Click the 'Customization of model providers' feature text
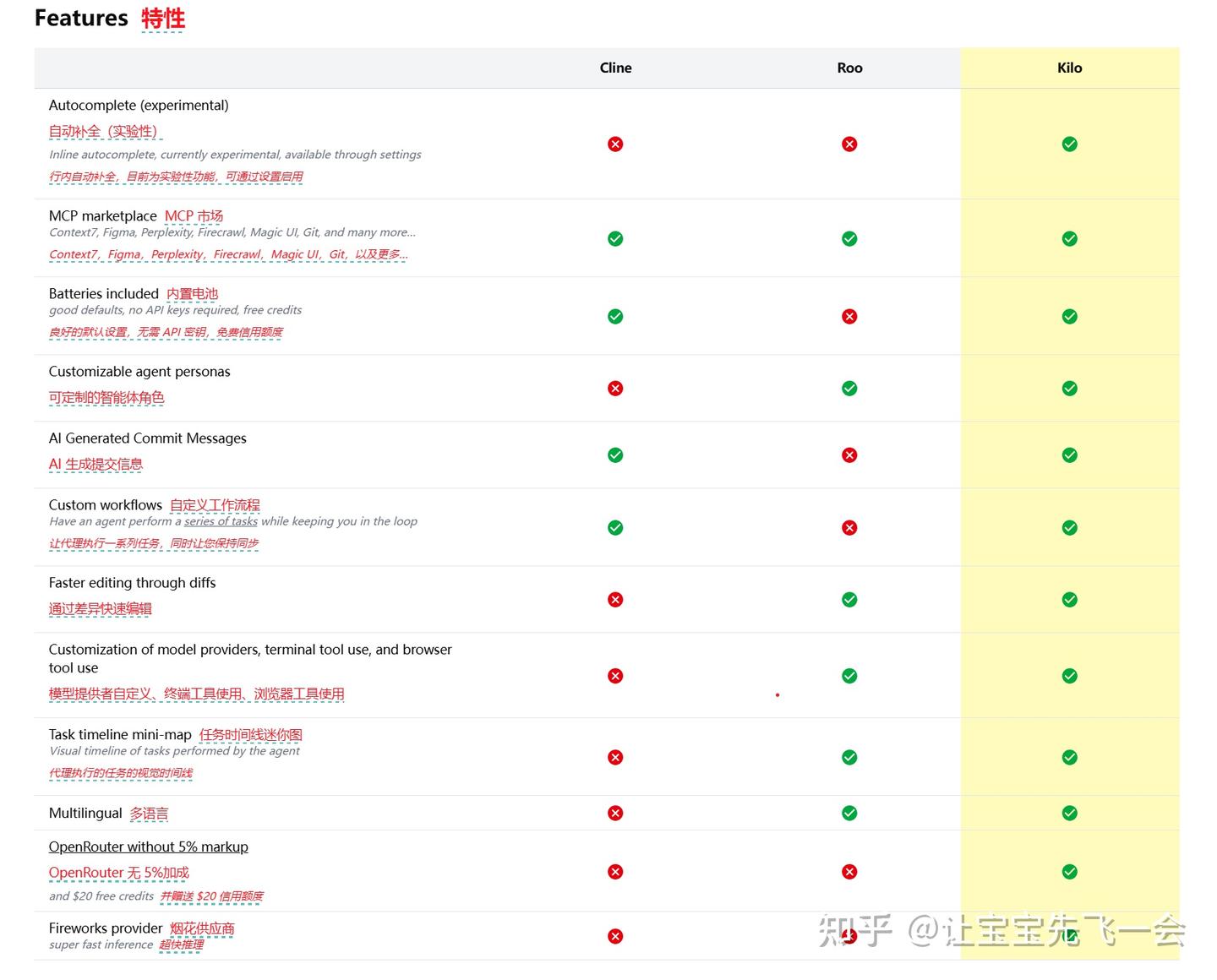This screenshot has height=980, width=1217. pos(250,659)
